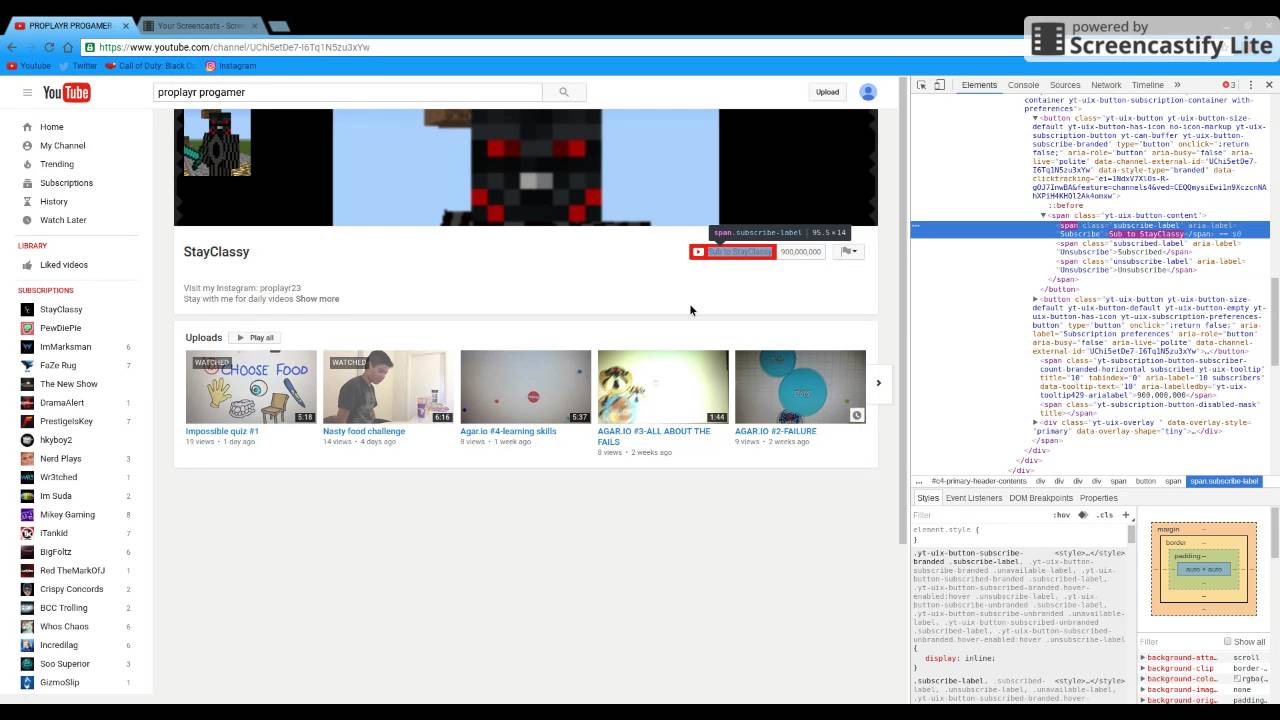The image size is (1280, 720).
Task: Toggle the diamond-shaped Styles toolbar icon
Action: coord(1083,515)
